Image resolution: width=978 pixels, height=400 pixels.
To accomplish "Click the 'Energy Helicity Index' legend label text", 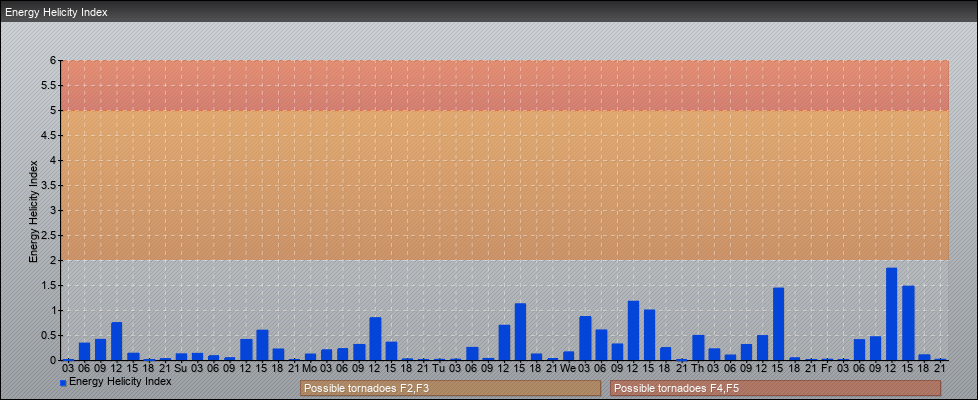I will (120, 381).
